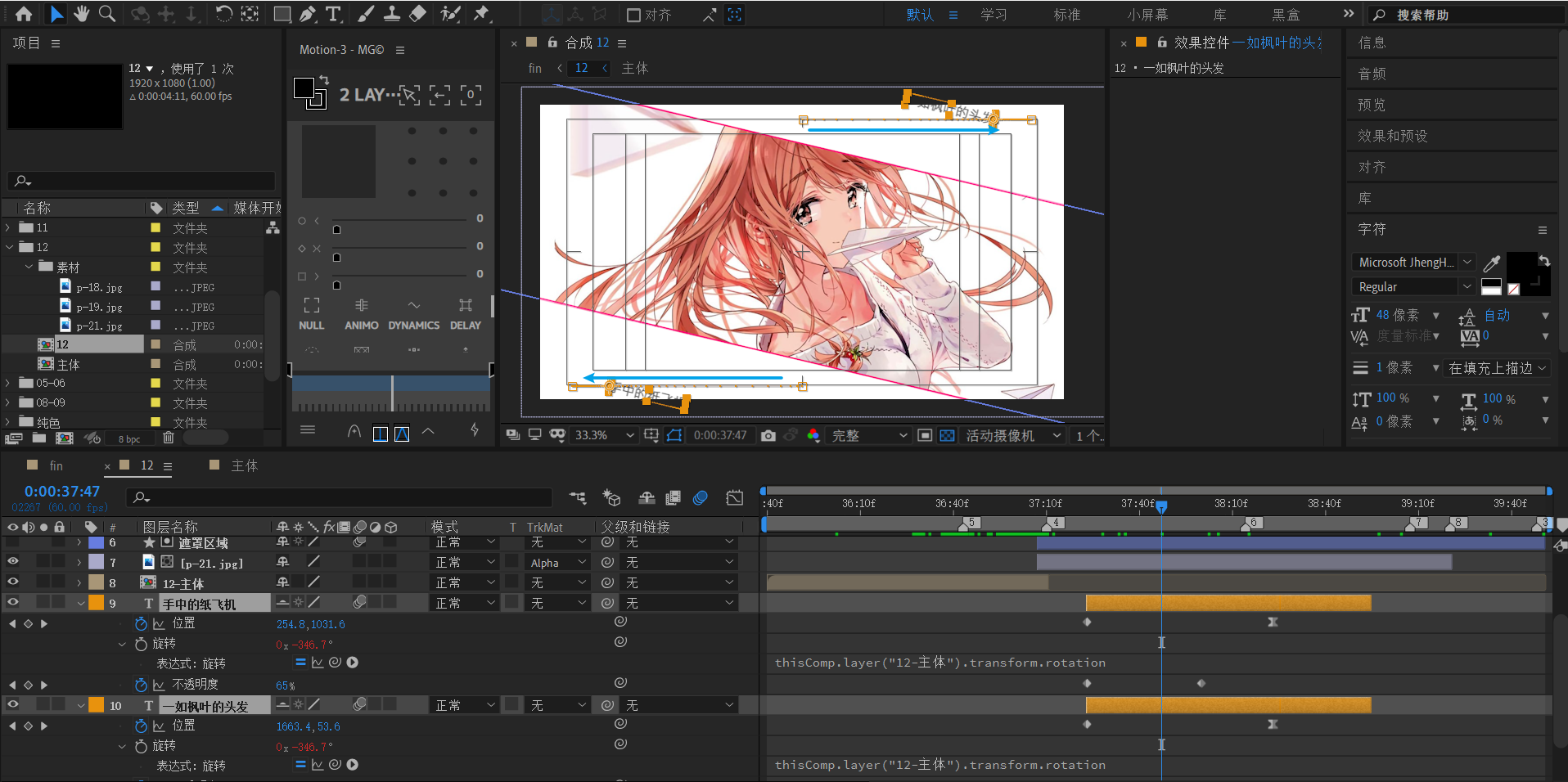Select the Eraser tool

417,14
